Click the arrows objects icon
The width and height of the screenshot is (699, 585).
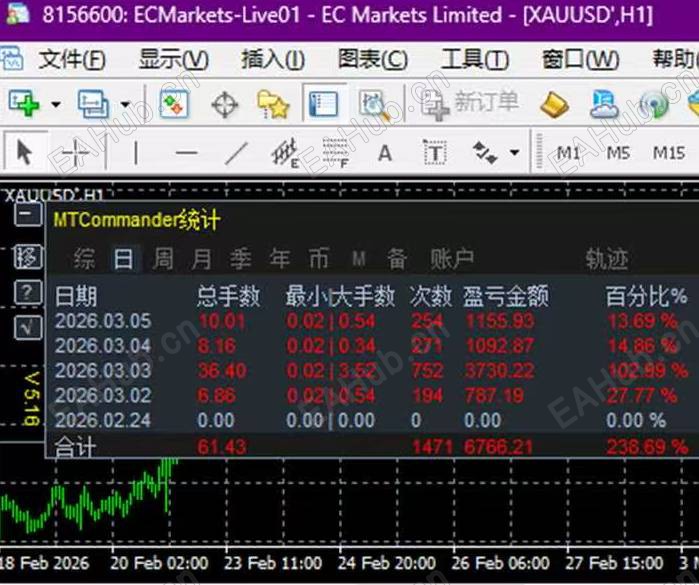pyautogui.click(x=485, y=153)
